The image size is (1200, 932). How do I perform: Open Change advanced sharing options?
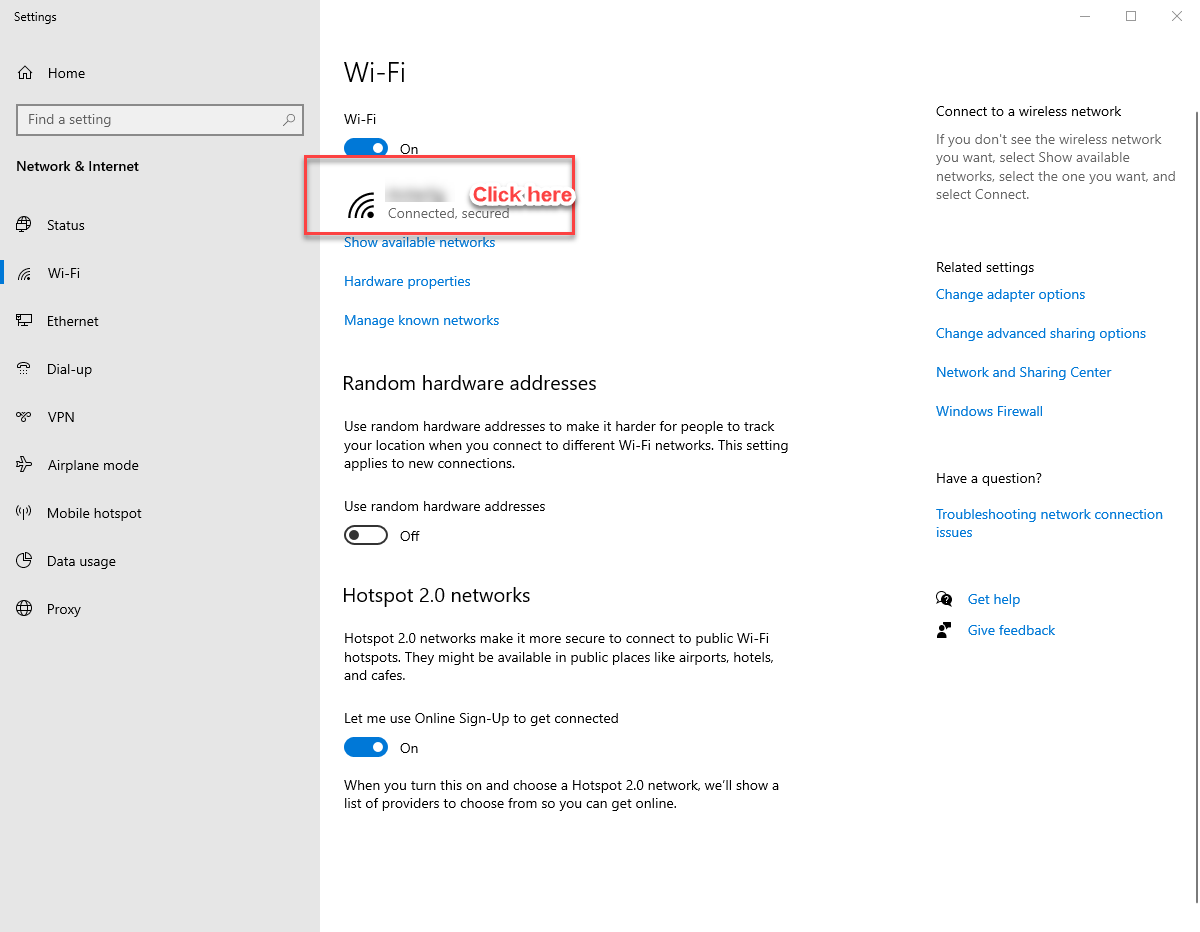[1041, 333]
